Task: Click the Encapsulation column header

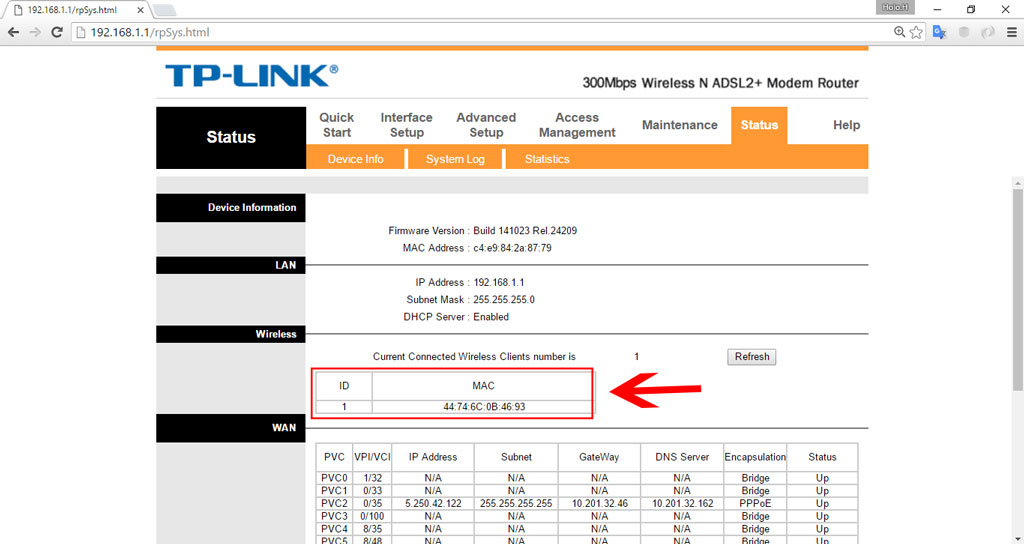Action: pos(755,457)
